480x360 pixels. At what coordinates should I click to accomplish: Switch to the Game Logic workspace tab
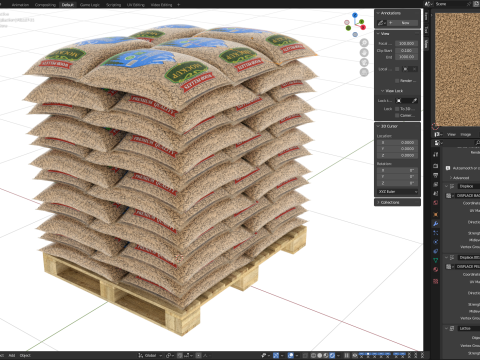point(90,5)
